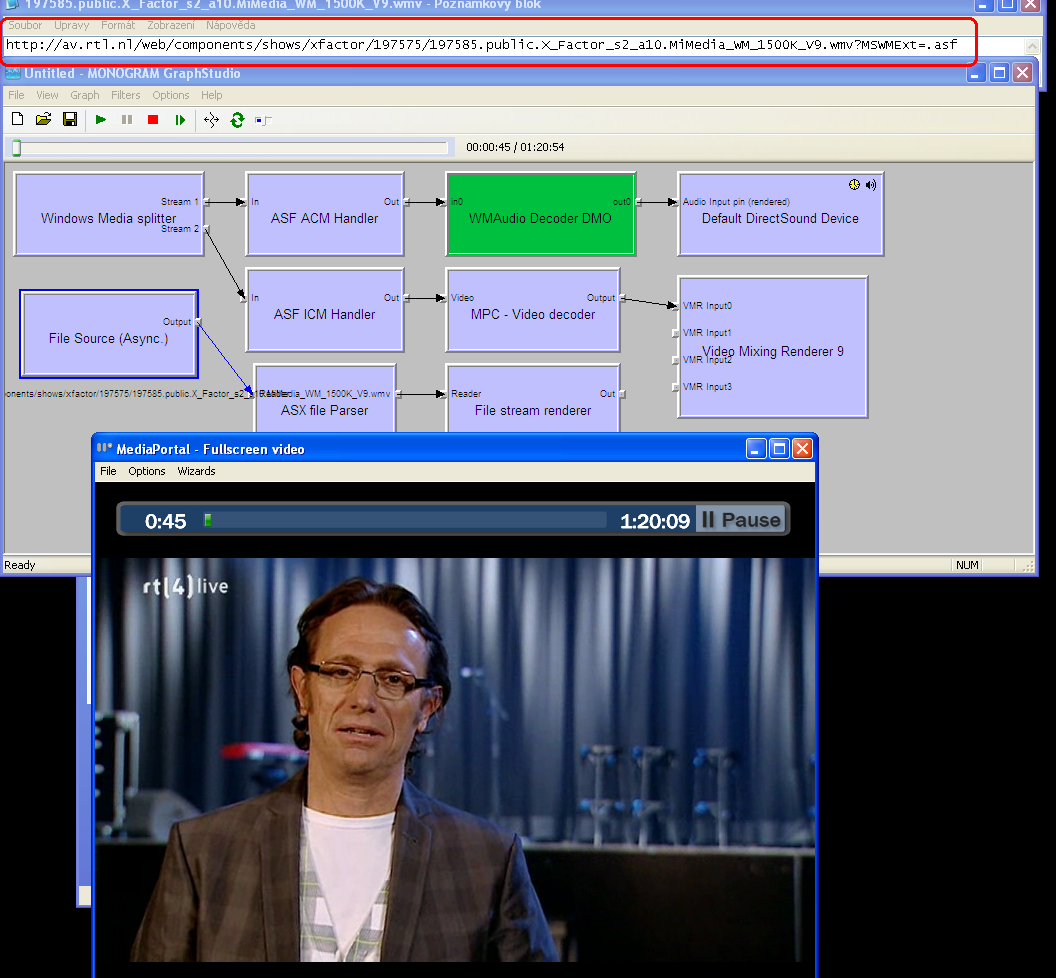Open MediaPortal Wizards menu
This screenshot has width=1056, height=978.
pos(197,471)
